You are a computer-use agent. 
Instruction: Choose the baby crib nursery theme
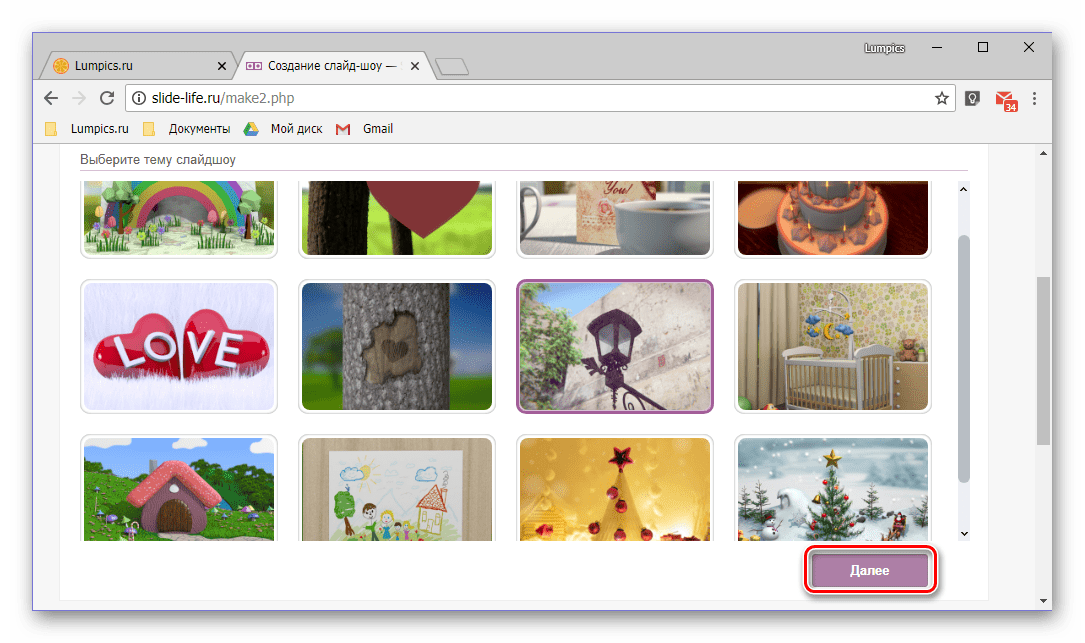832,346
